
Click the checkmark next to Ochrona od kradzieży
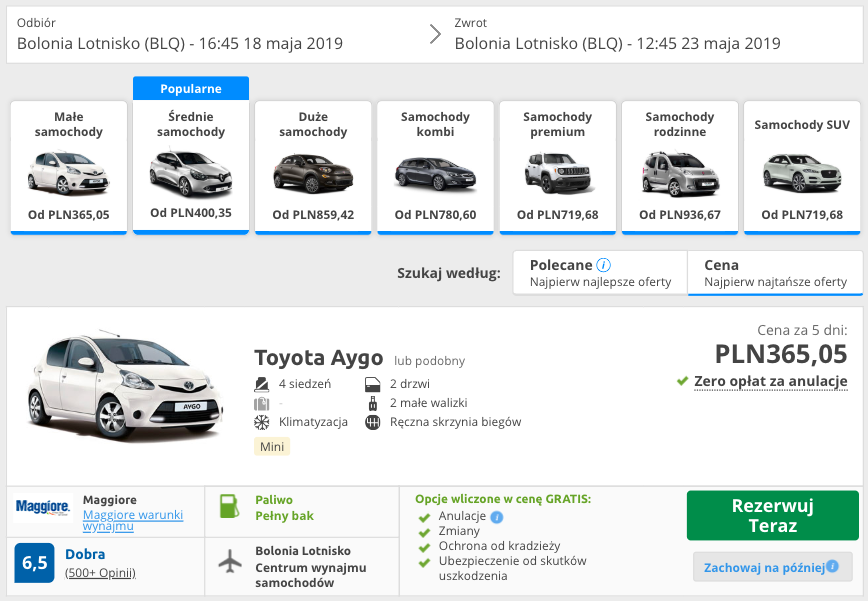coord(425,547)
